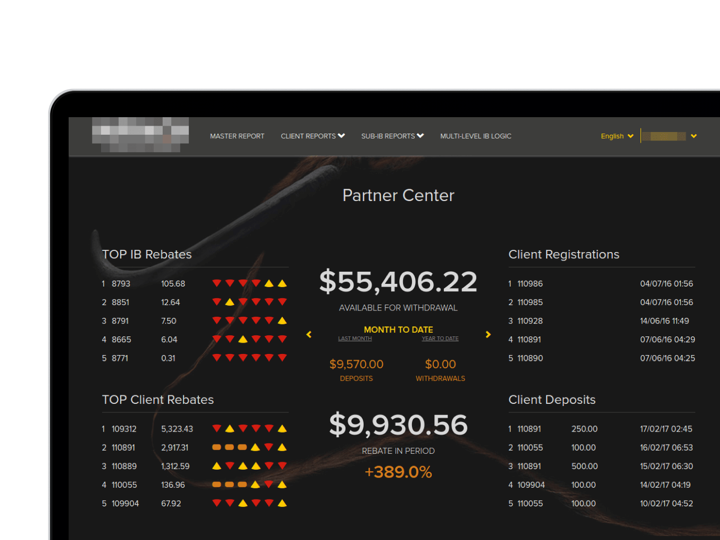Click rebate value 12.64
This screenshot has height=540, width=720.
[x=170, y=303]
